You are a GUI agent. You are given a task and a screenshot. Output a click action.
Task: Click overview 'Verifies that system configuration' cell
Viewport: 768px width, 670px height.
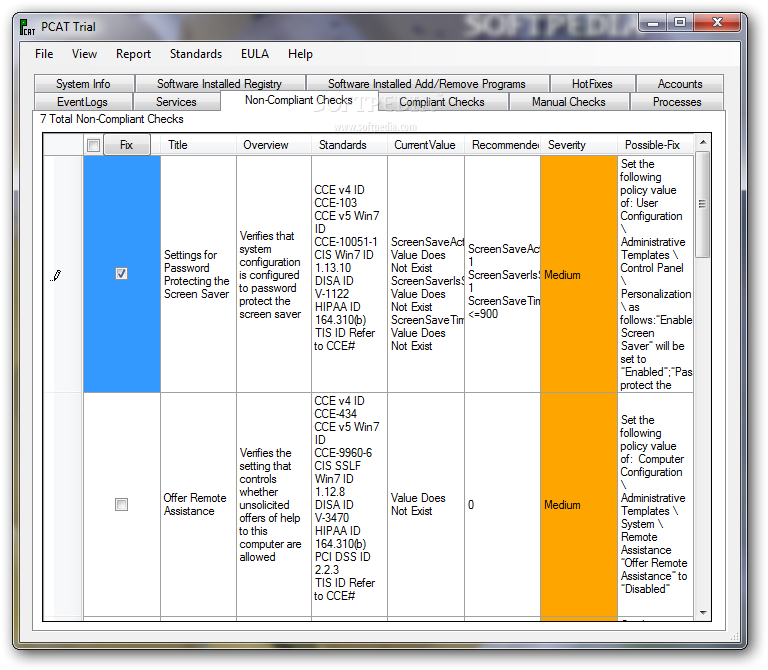274,274
